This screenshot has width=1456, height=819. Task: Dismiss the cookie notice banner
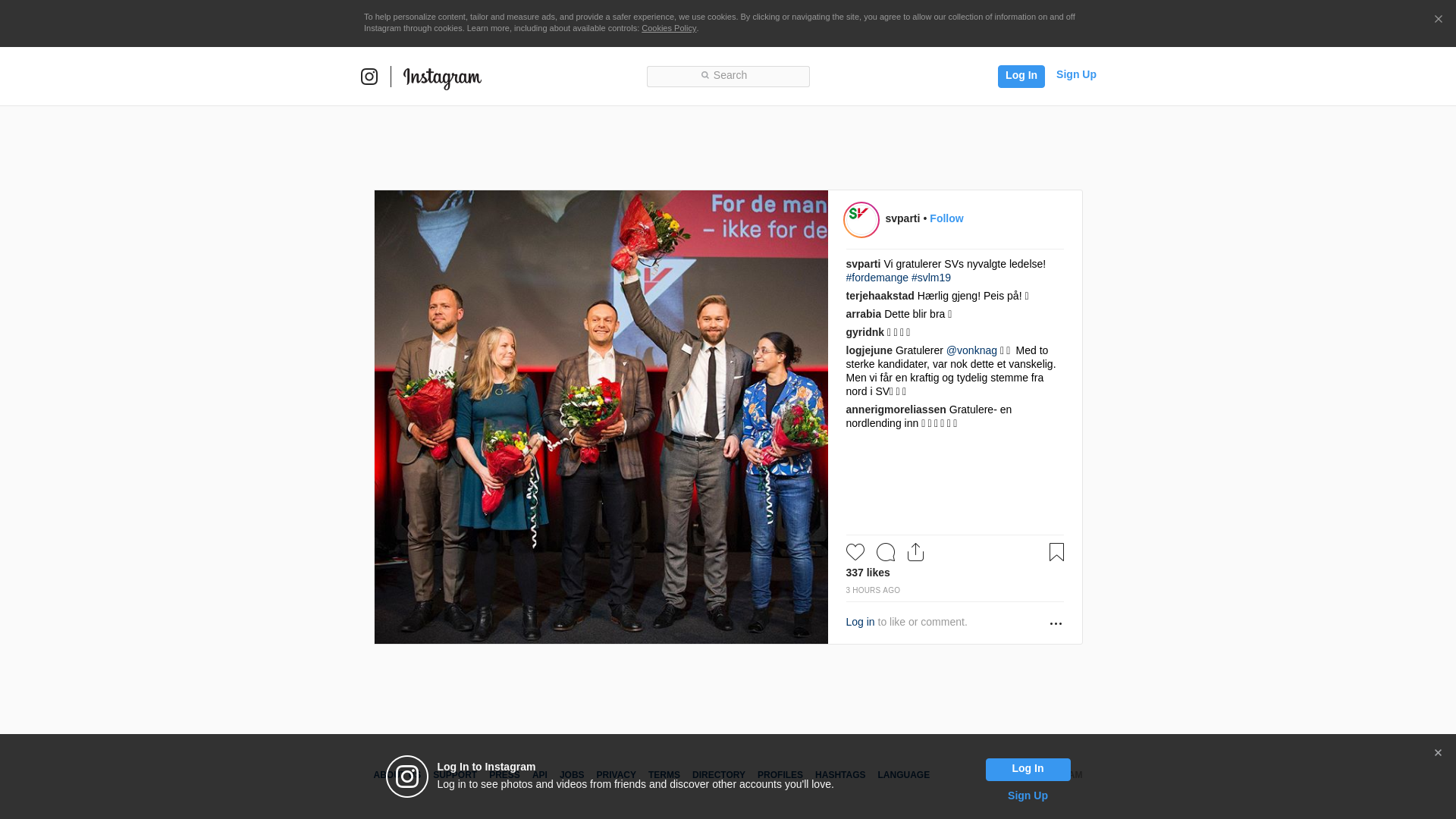[1438, 20]
